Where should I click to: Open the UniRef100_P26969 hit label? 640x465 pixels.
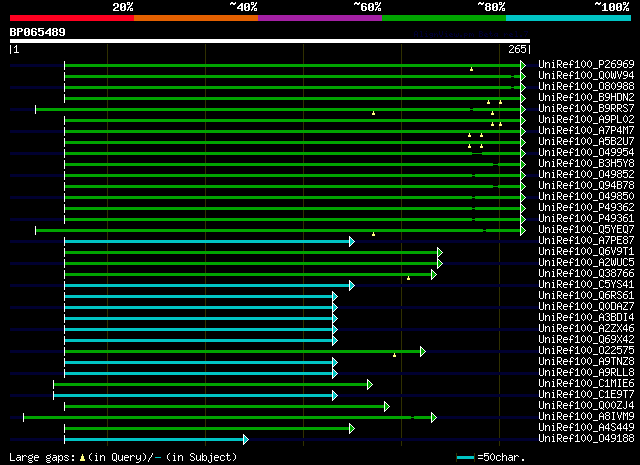click(x=586, y=64)
